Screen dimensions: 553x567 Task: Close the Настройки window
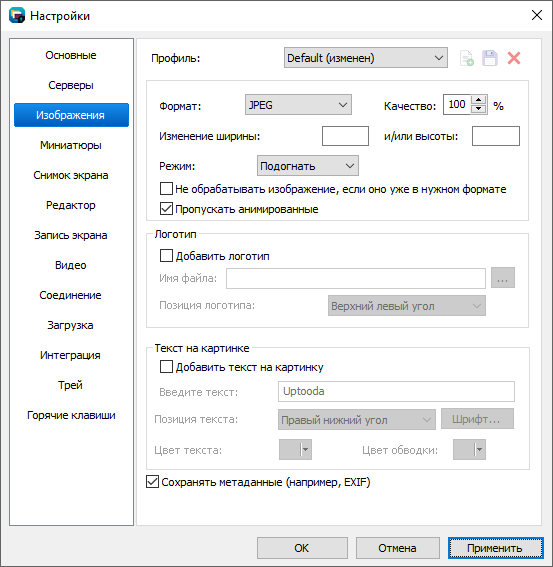point(537,16)
